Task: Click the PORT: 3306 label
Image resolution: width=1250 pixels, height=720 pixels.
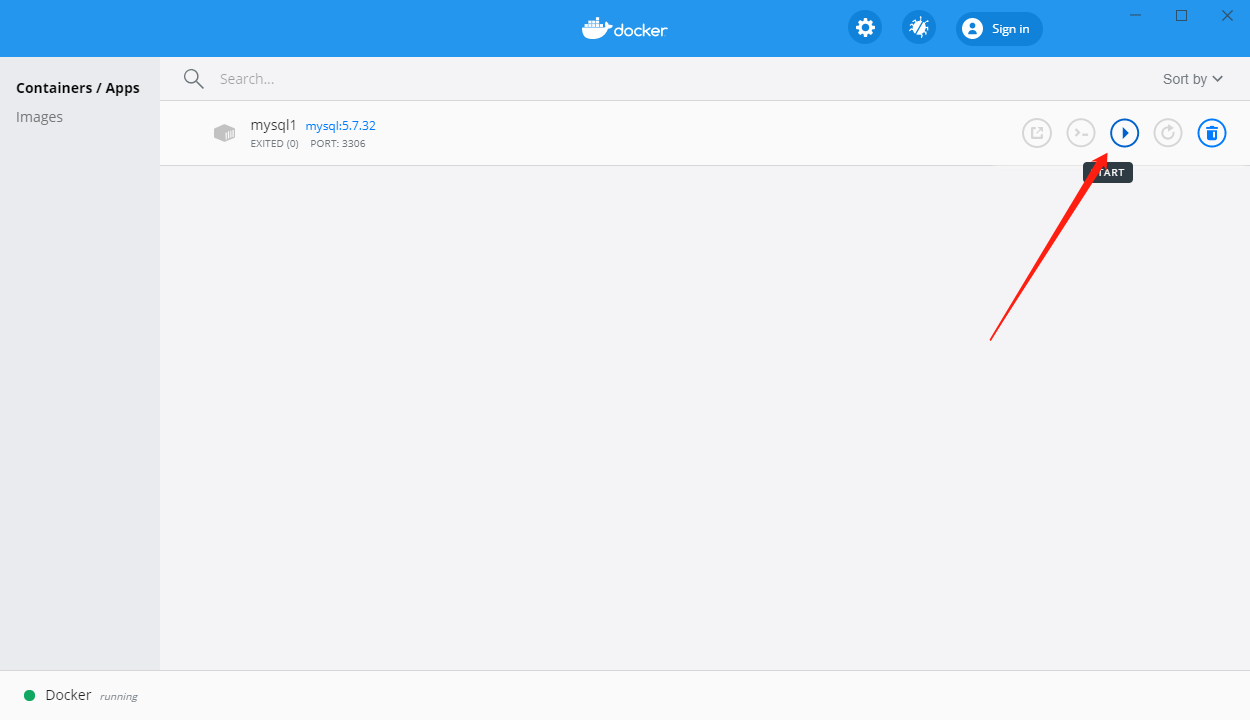Action: click(338, 144)
